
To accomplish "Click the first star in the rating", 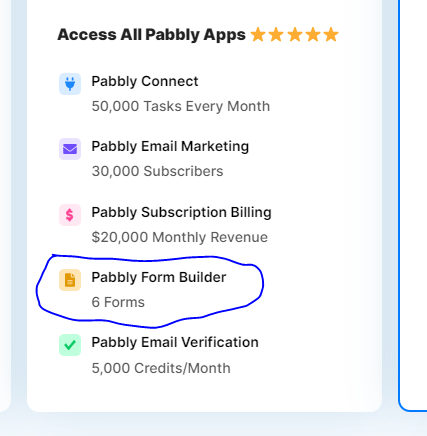I will coord(258,35).
